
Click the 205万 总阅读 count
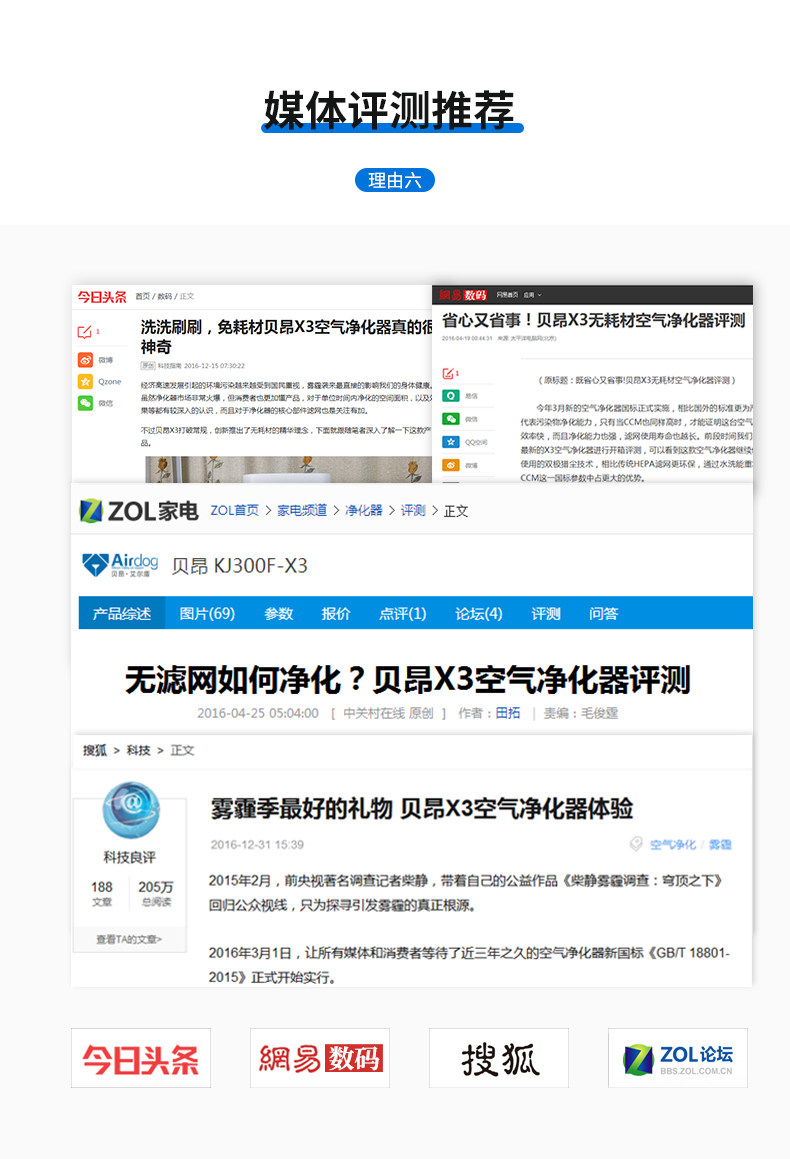pos(156,892)
